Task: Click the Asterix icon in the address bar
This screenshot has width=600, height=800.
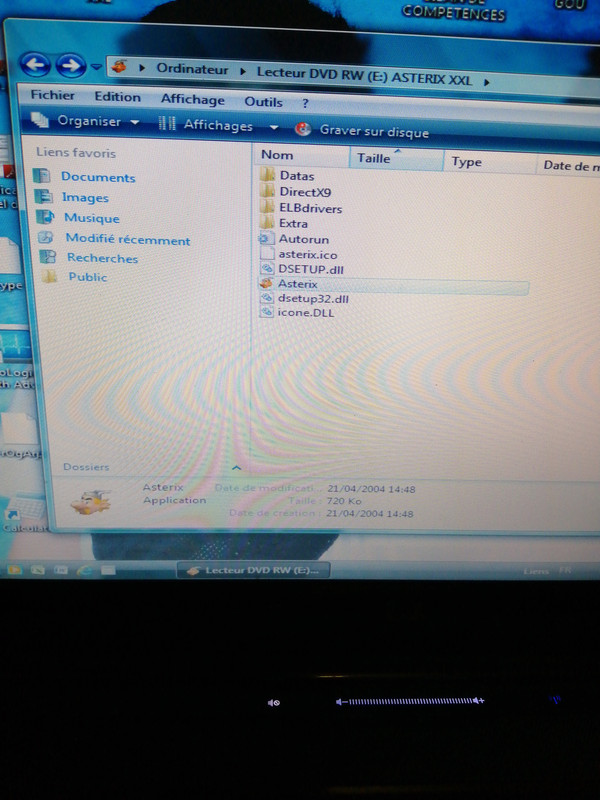Action: point(119,66)
